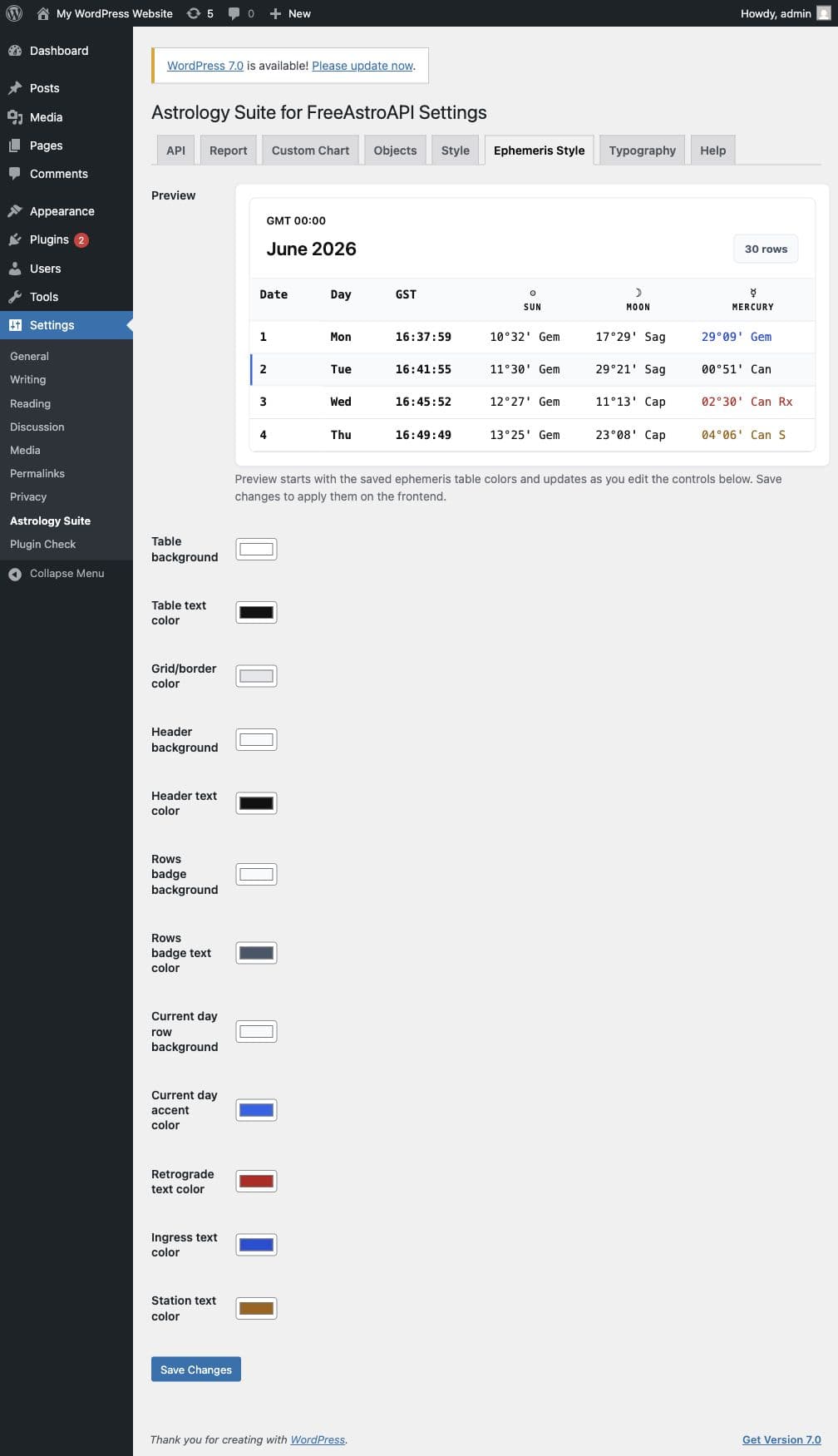Open the Table text color swatch
The width and height of the screenshot is (838, 1456).
click(x=256, y=613)
